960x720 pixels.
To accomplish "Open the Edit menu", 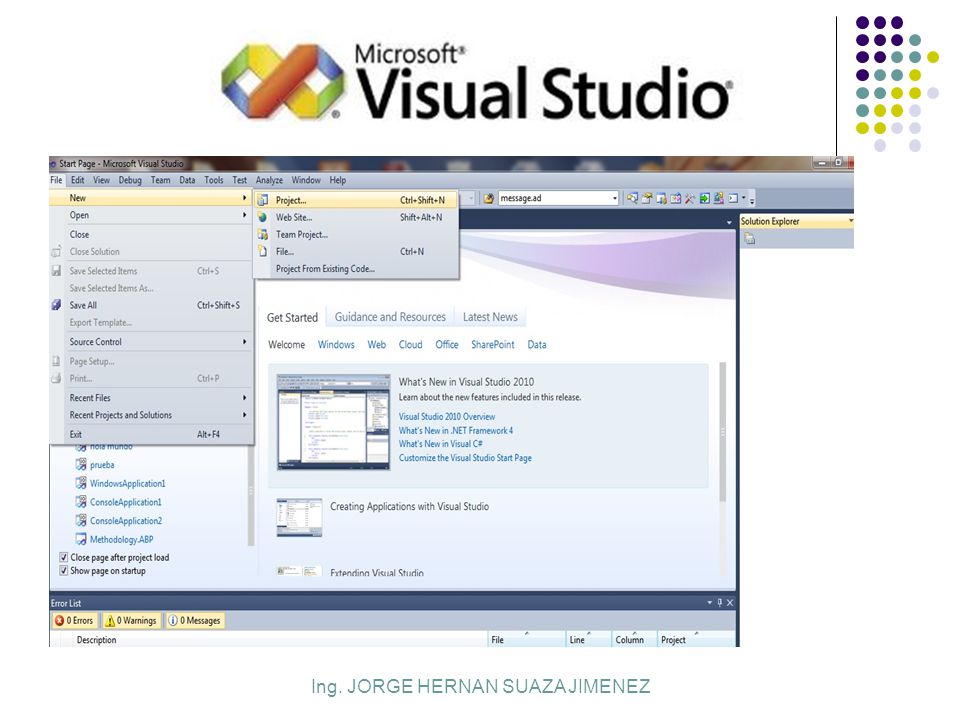I will [x=78, y=180].
